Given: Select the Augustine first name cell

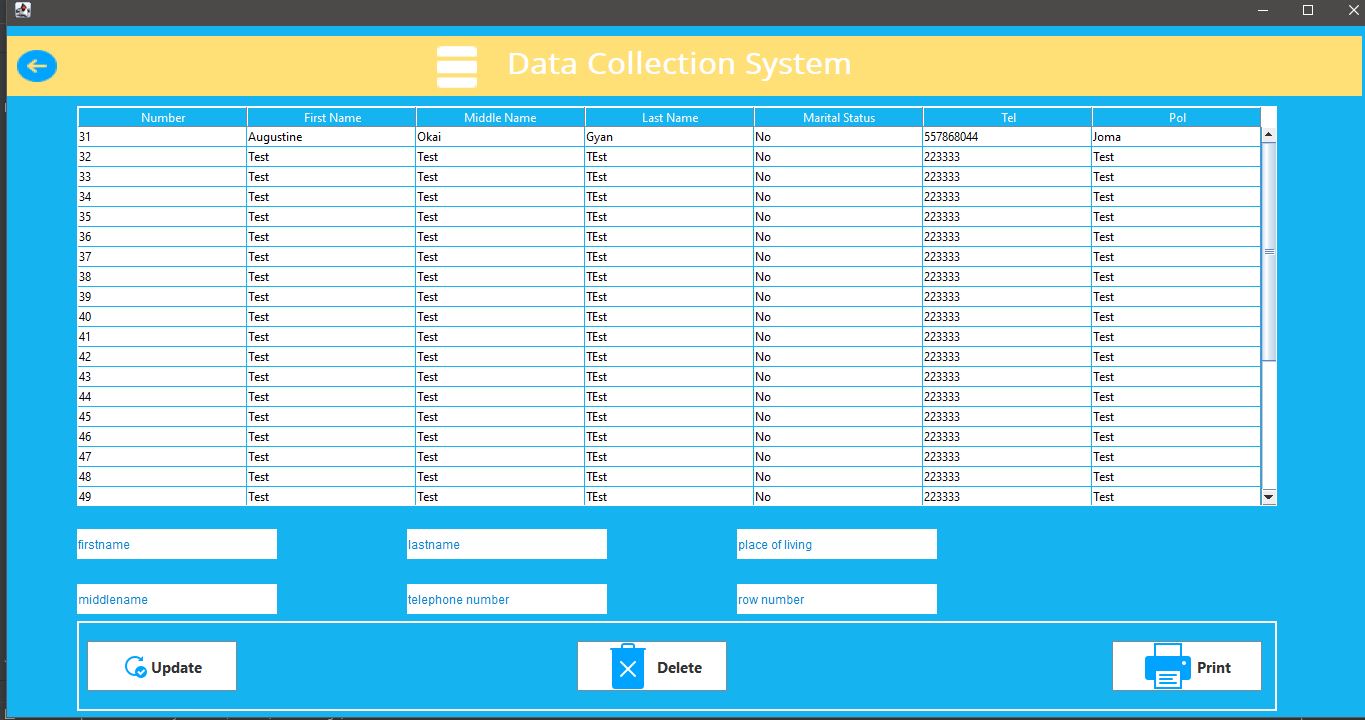Looking at the screenshot, I should (331, 137).
